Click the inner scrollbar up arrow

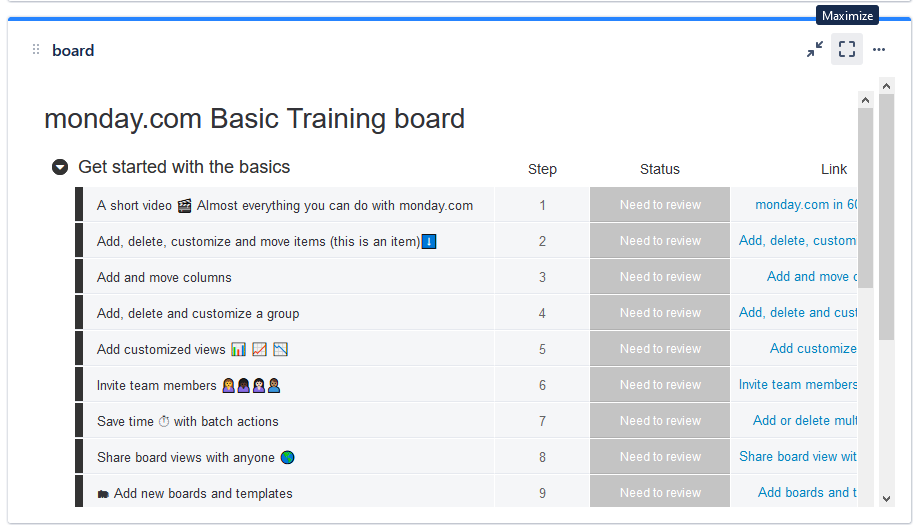[865, 100]
